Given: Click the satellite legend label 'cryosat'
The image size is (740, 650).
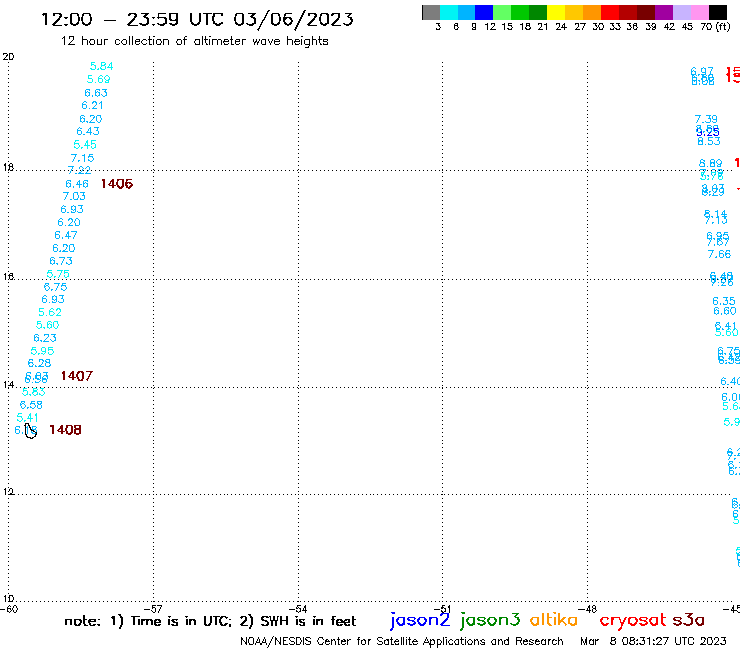Looking at the screenshot, I should (632, 621).
